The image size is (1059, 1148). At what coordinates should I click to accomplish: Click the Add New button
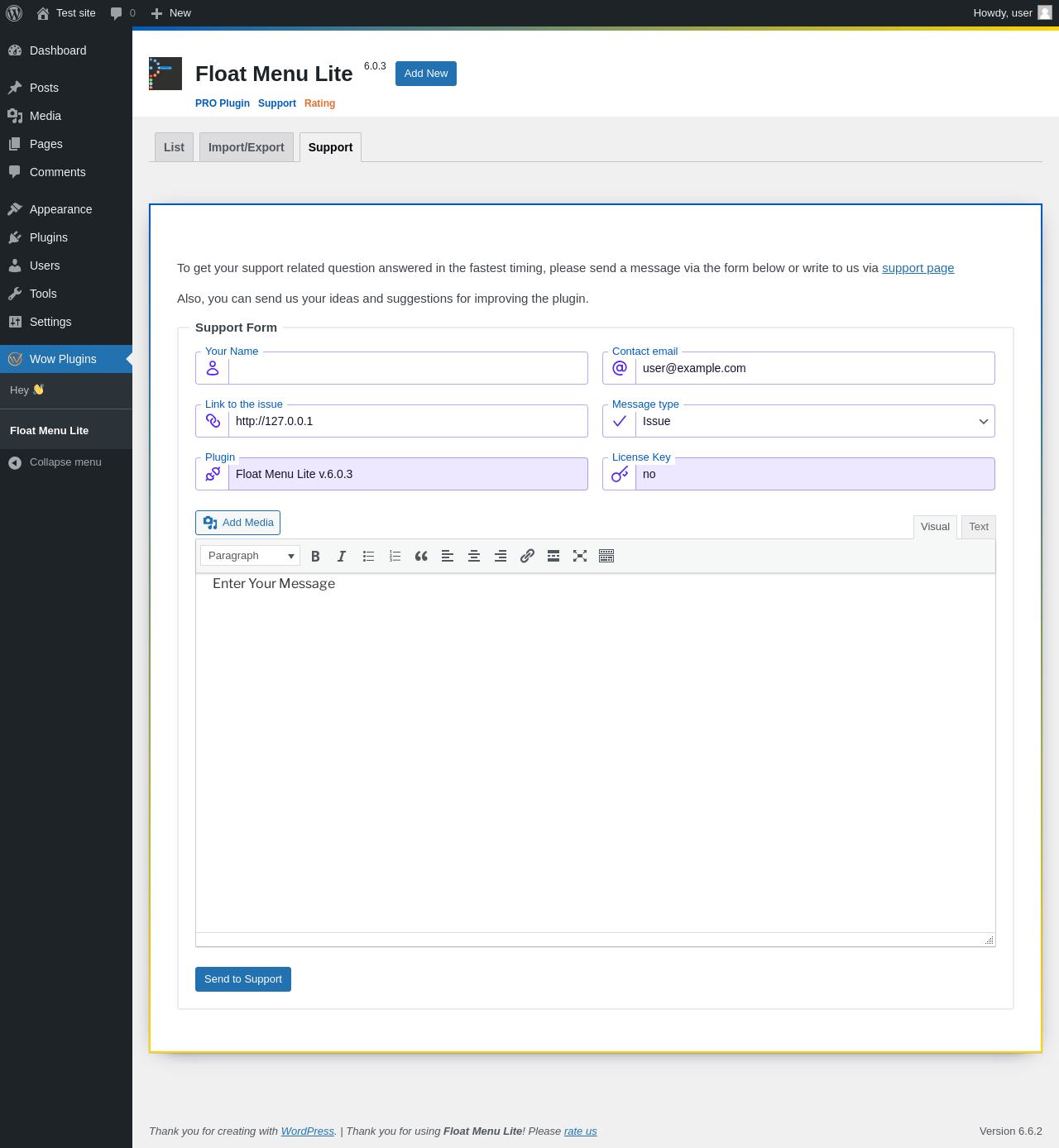[426, 74]
